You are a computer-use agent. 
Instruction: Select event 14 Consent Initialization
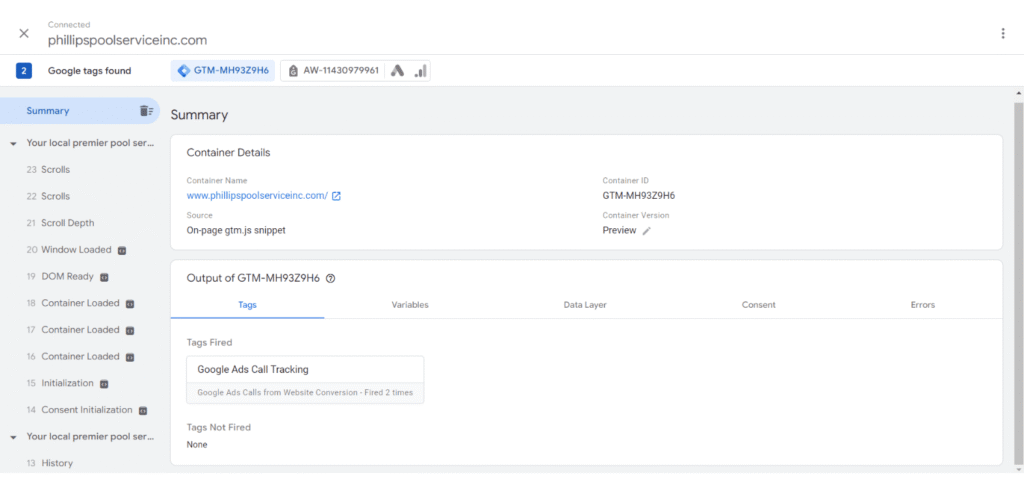pyautogui.click(x=80, y=410)
